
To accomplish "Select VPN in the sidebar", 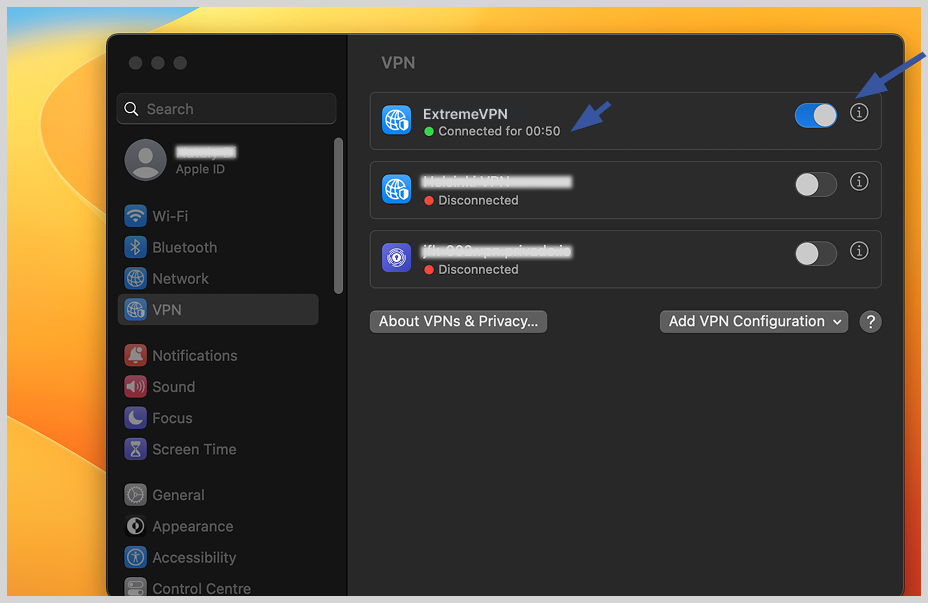I will point(218,309).
